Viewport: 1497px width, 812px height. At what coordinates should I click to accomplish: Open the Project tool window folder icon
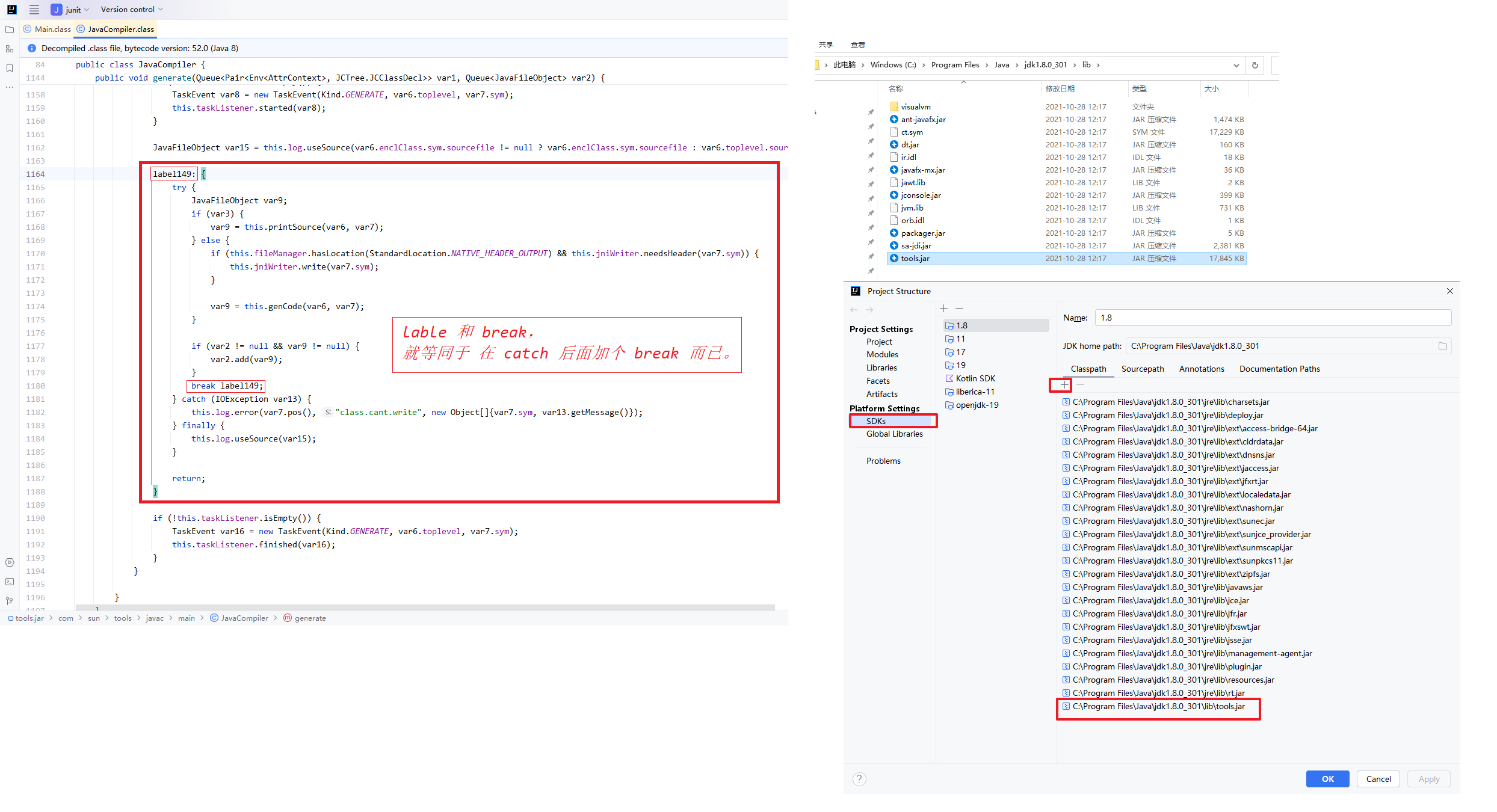(10, 29)
